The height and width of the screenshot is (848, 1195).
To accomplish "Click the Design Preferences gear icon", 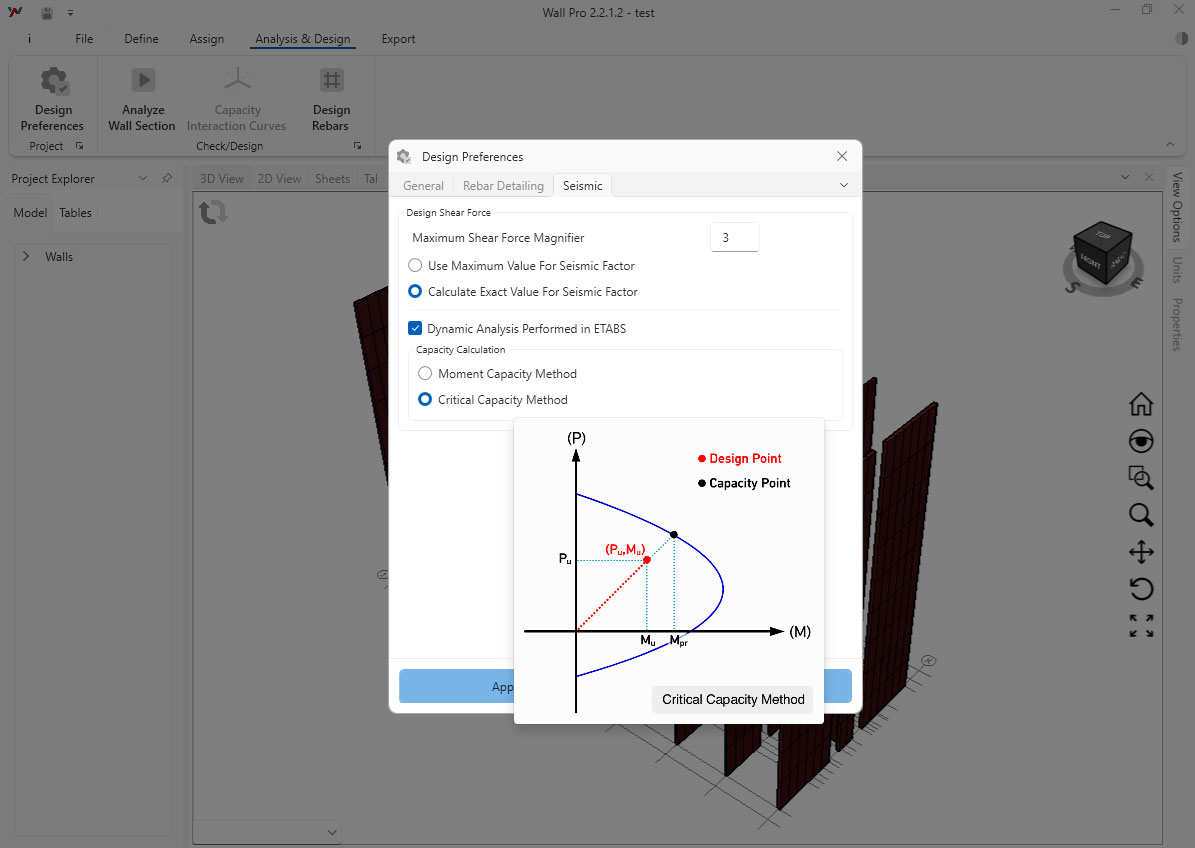I will [x=53, y=82].
